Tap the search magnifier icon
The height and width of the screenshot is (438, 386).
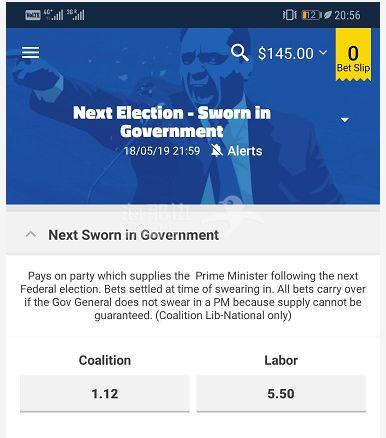coord(239,53)
